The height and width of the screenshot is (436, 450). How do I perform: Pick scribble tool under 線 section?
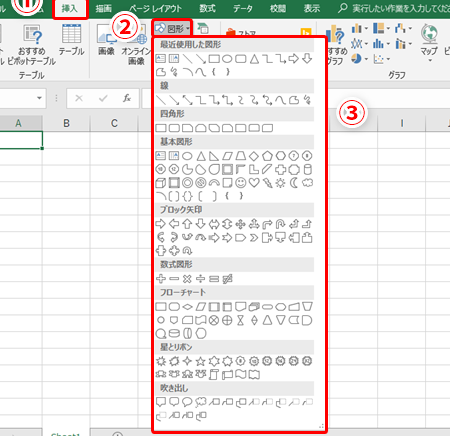tap(307, 100)
